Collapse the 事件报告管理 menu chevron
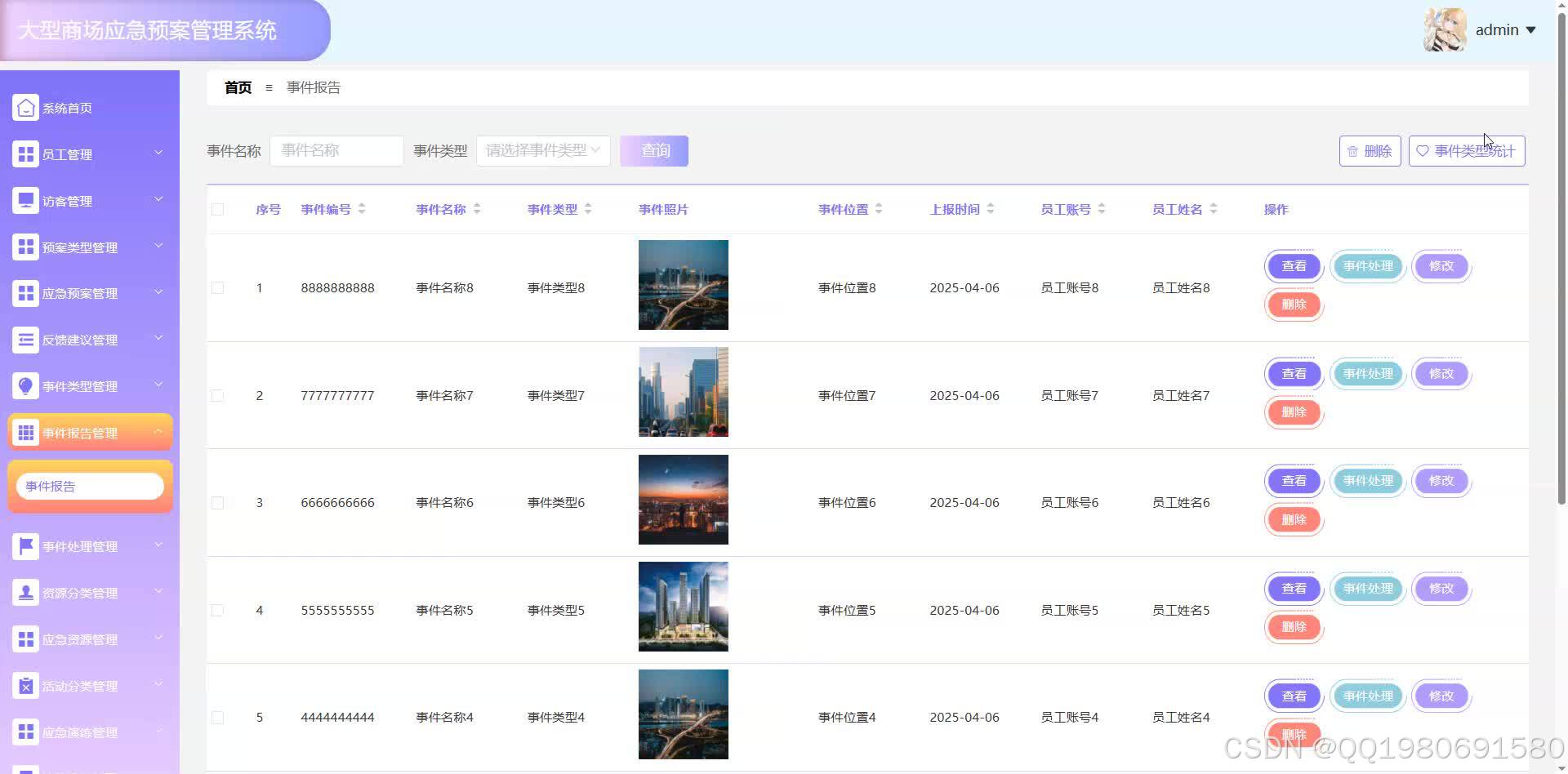Image resolution: width=1568 pixels, height=774 pixels. [x=159, y=432]
